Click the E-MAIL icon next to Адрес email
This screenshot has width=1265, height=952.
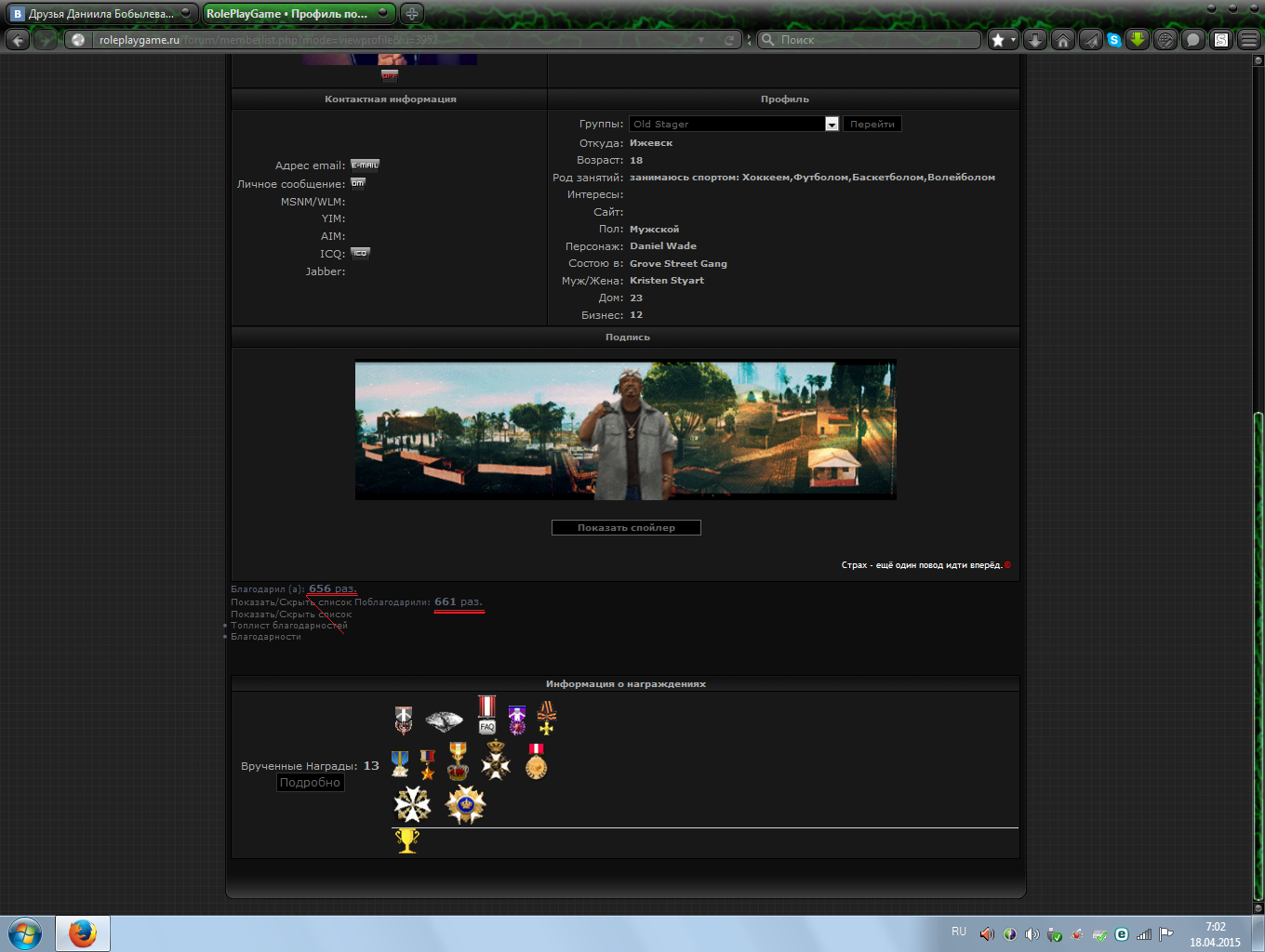(x=365, y=165)
